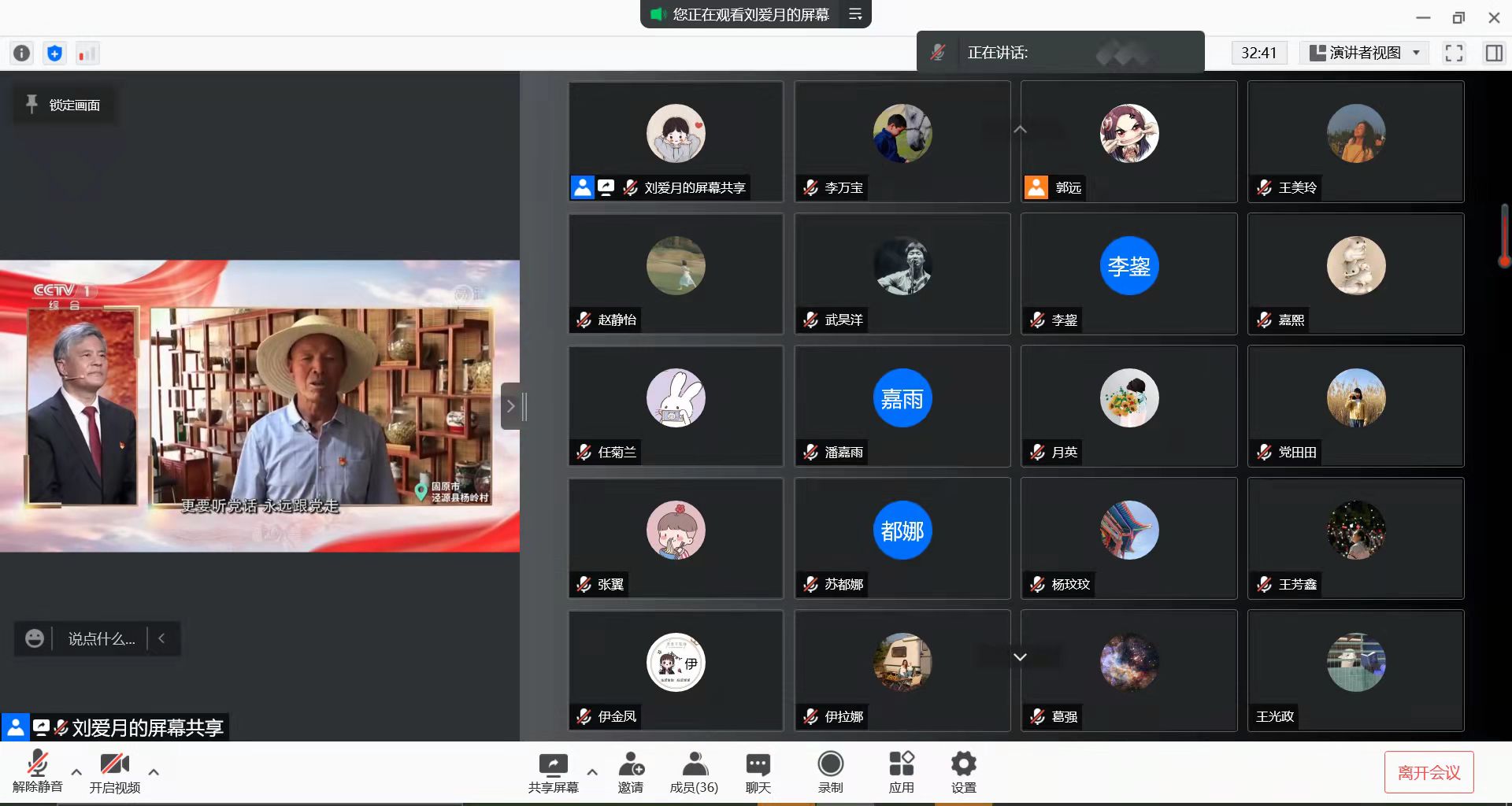Expand audio options arrow next to 解除静音
The image size is (1512, 806).
tap(76, 772)
